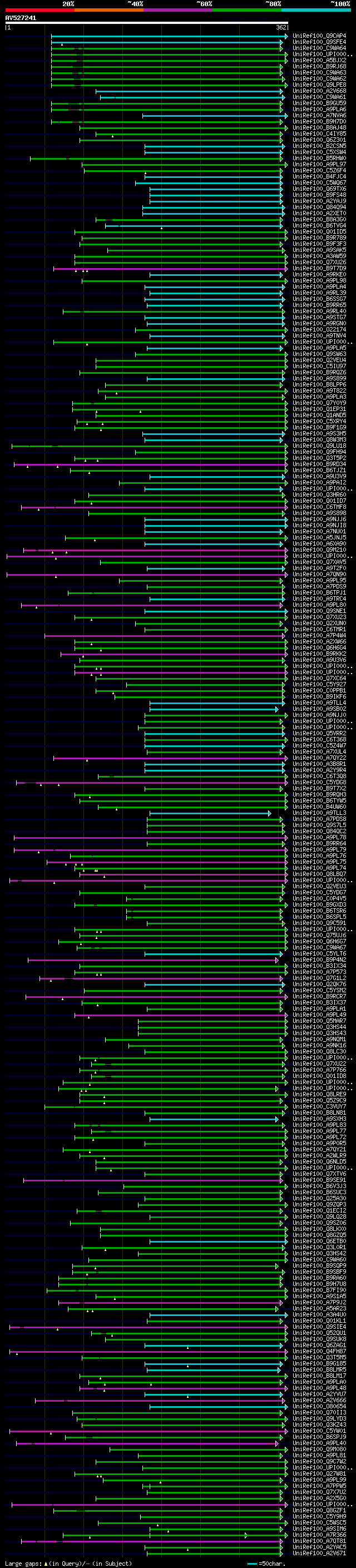Select the UniRef100_Q8W3M3 label
The image size is (356, 1568).
pos(319,439)
